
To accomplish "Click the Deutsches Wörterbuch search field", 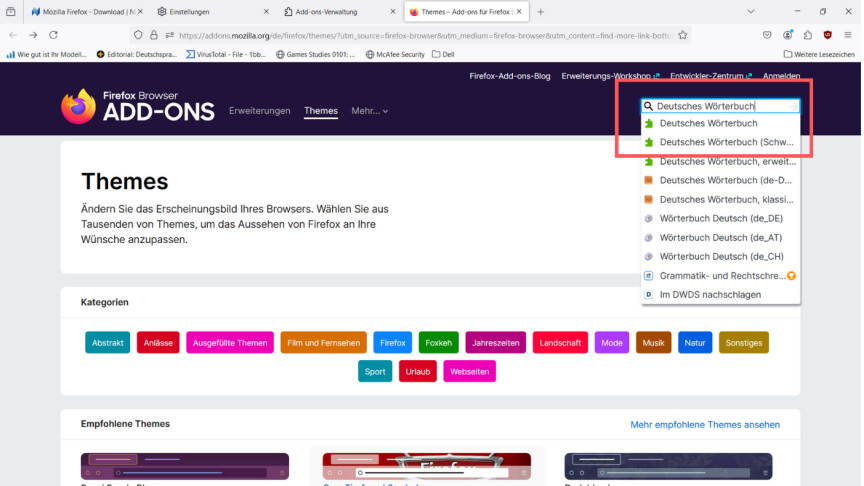I will (x=721, y=106).
